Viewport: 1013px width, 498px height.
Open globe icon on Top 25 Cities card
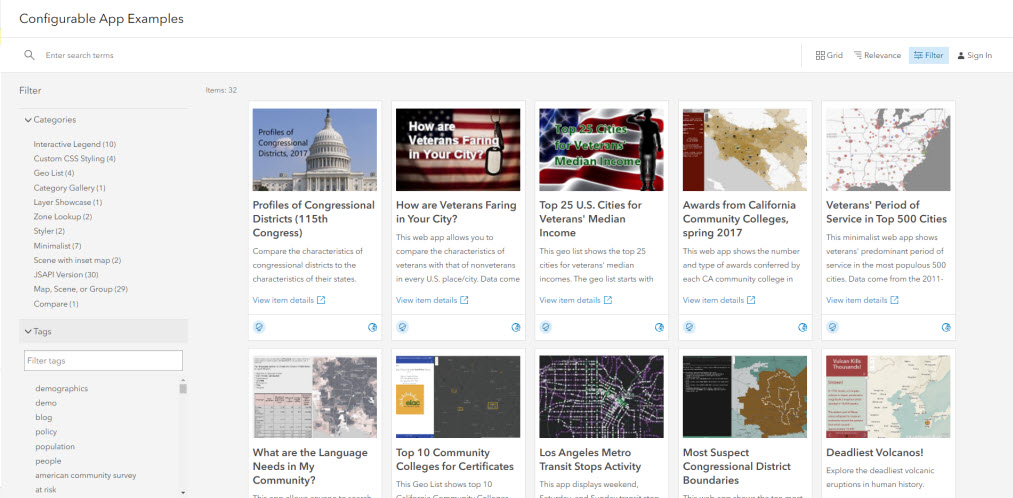pos(659,327)
